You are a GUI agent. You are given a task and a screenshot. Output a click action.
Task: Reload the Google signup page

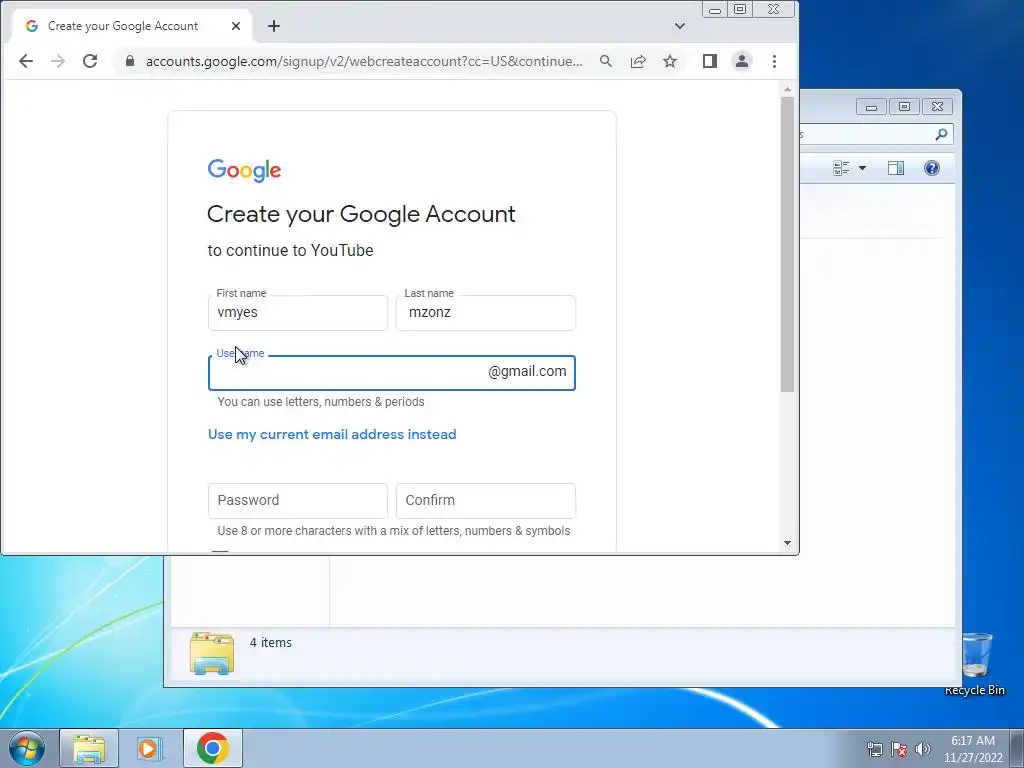pos(90,61)
